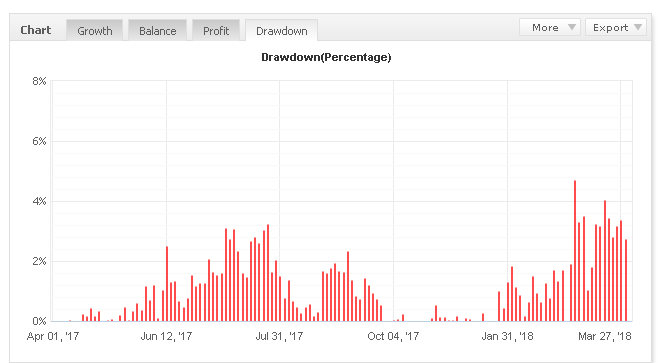Screen dimensions: 658x363
Task: Click the 6% y-axis label
Action: (x=39, y=141)
